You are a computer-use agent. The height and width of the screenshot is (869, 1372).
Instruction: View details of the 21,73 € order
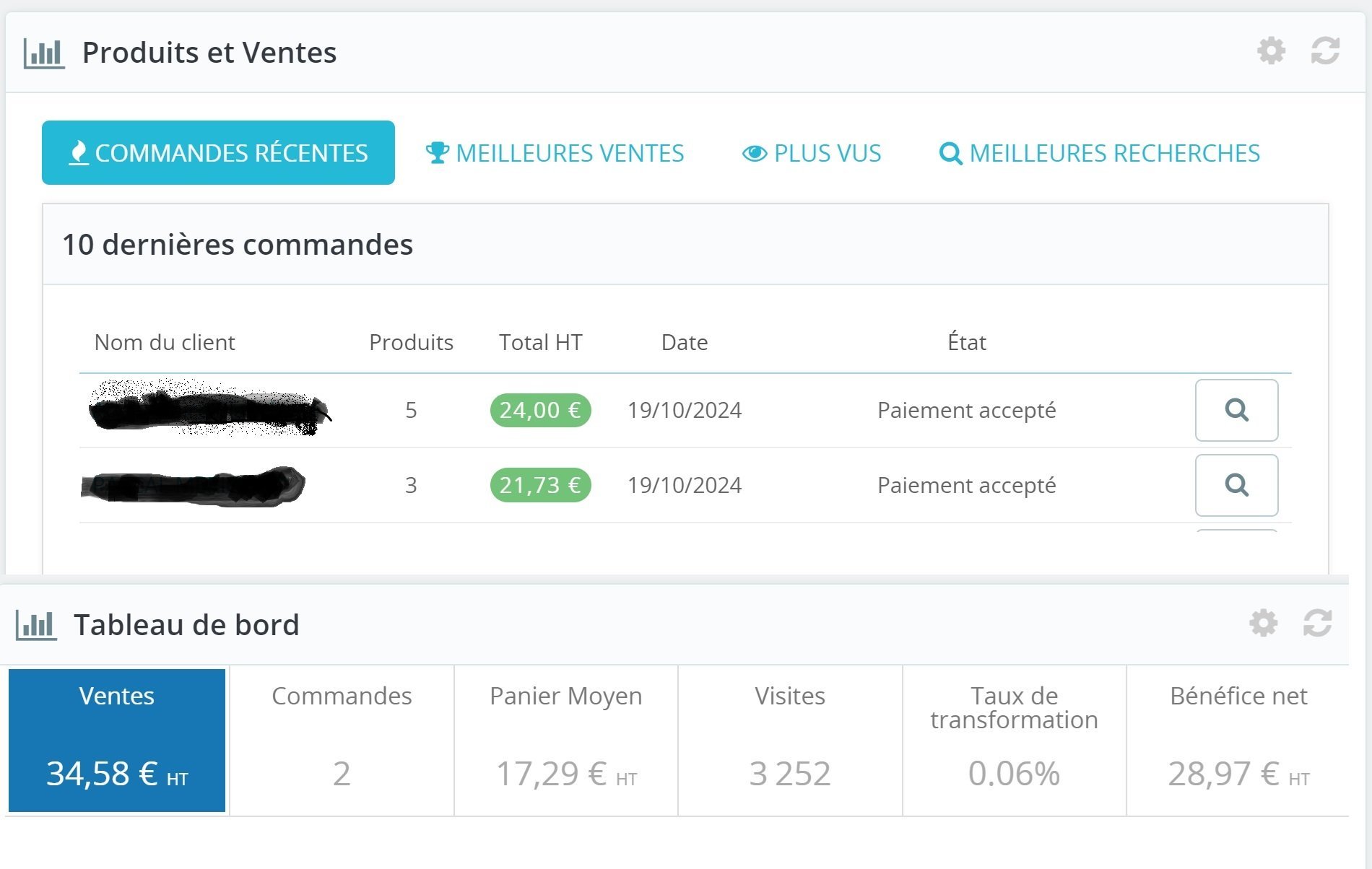point(1236,485)
